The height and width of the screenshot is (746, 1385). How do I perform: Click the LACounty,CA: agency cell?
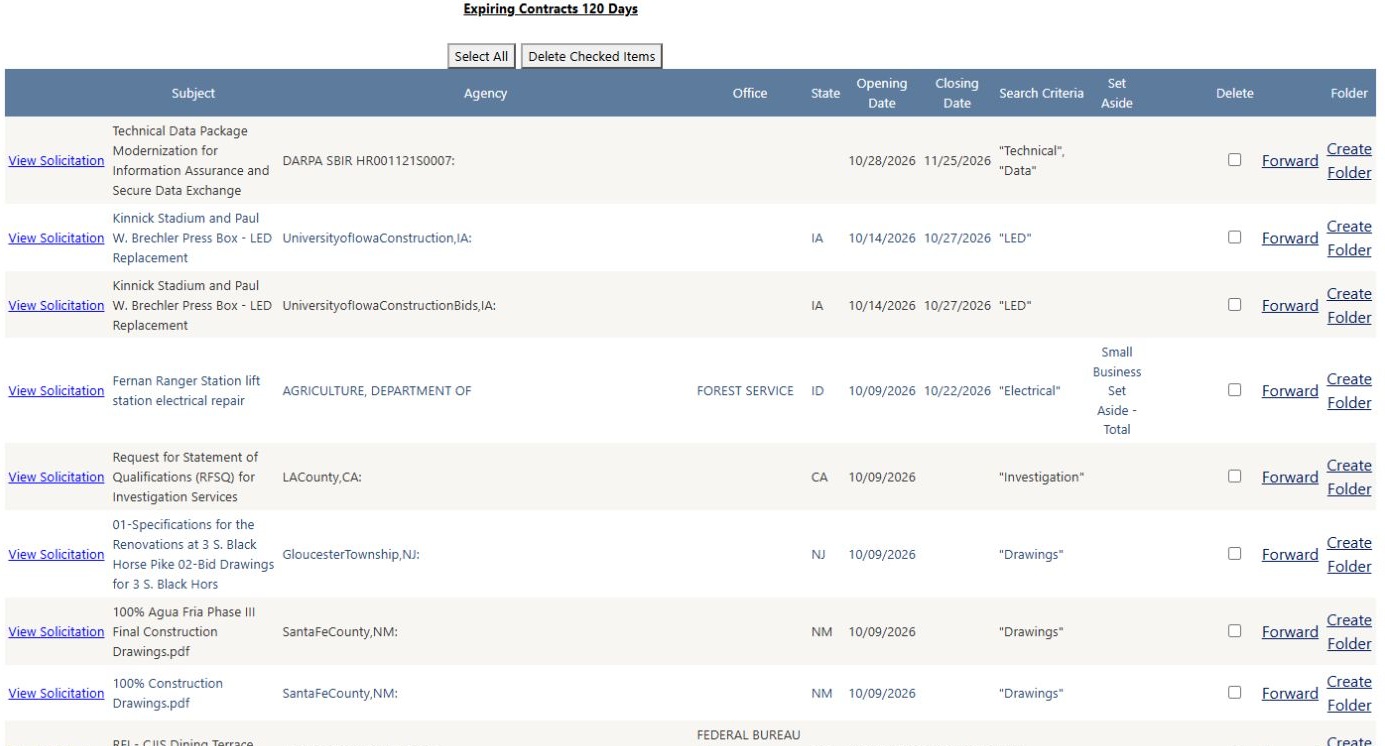[322, 477]
